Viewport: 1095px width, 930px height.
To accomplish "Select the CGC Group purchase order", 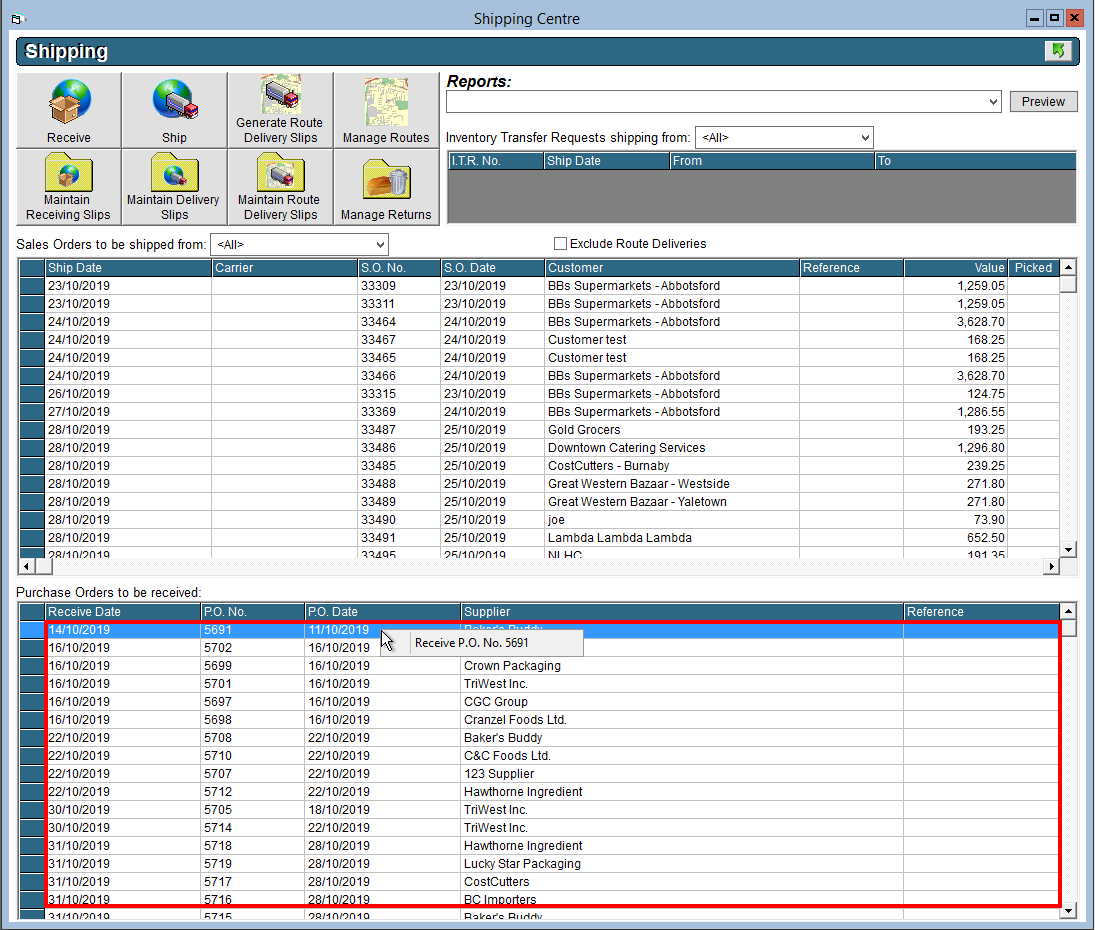I will (x=539, y=702).
